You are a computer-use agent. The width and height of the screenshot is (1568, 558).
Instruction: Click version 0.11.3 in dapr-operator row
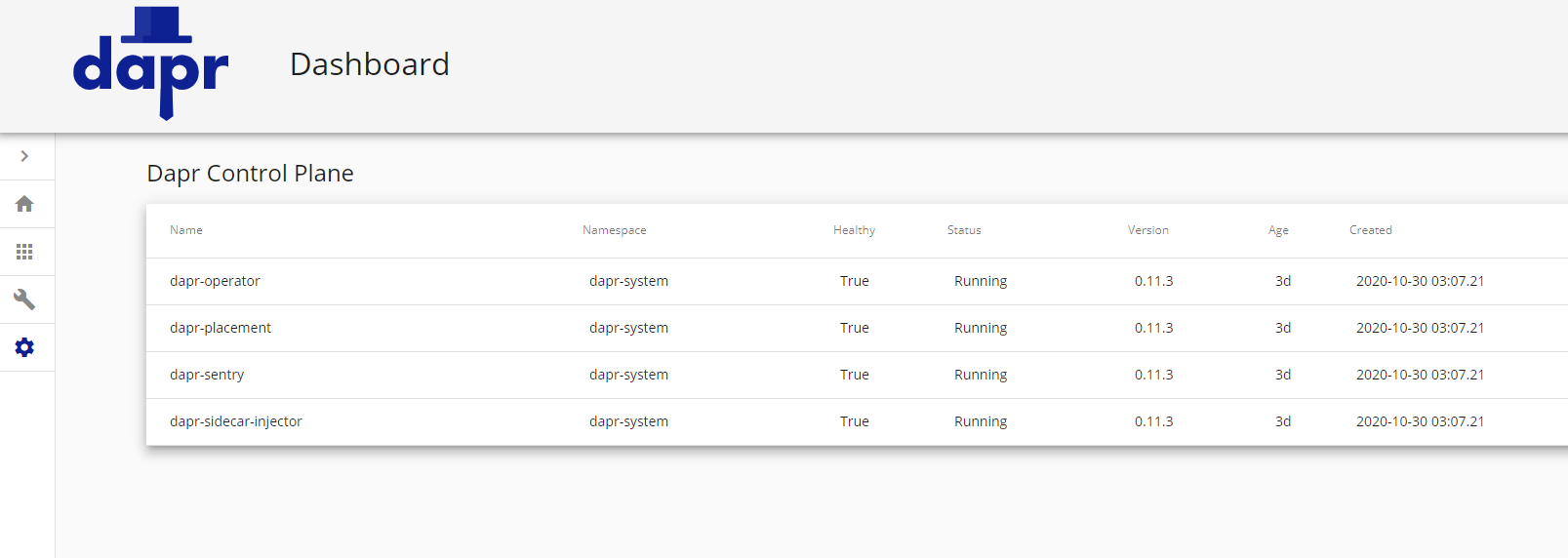tap(1154, 281)
